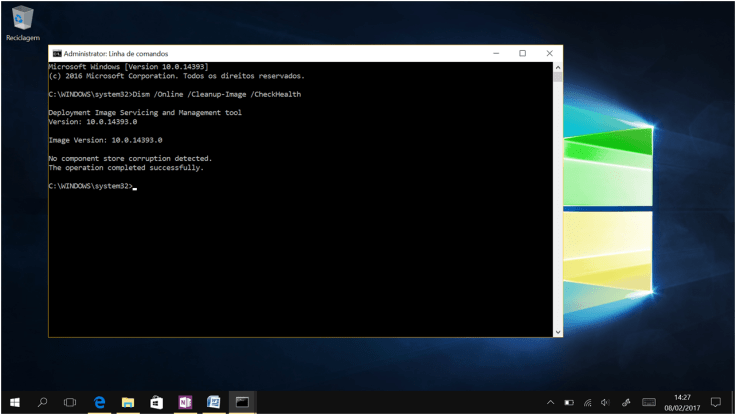The image size is (736, 415).
Task: Launch OneNote from the taskbar
Action: [185, 402]
